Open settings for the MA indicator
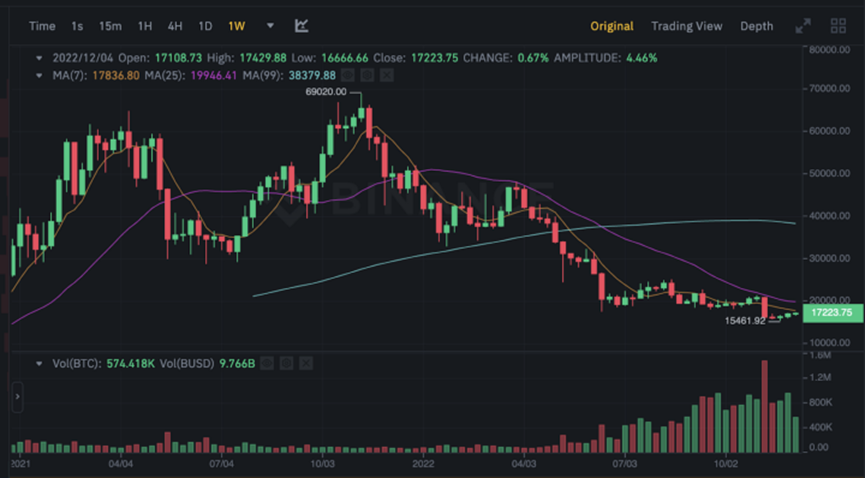 pyautogui.click(x=369, y=75)
